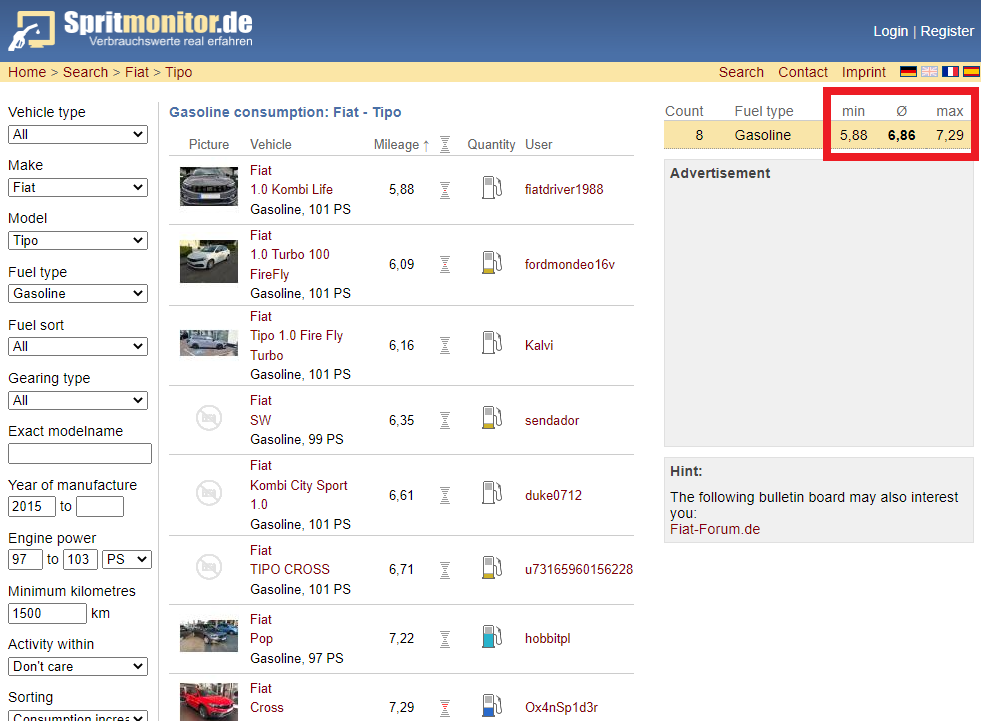Open the Model dropdown showing Tipo
The image size is (981, 721).
tap(78, 241)
